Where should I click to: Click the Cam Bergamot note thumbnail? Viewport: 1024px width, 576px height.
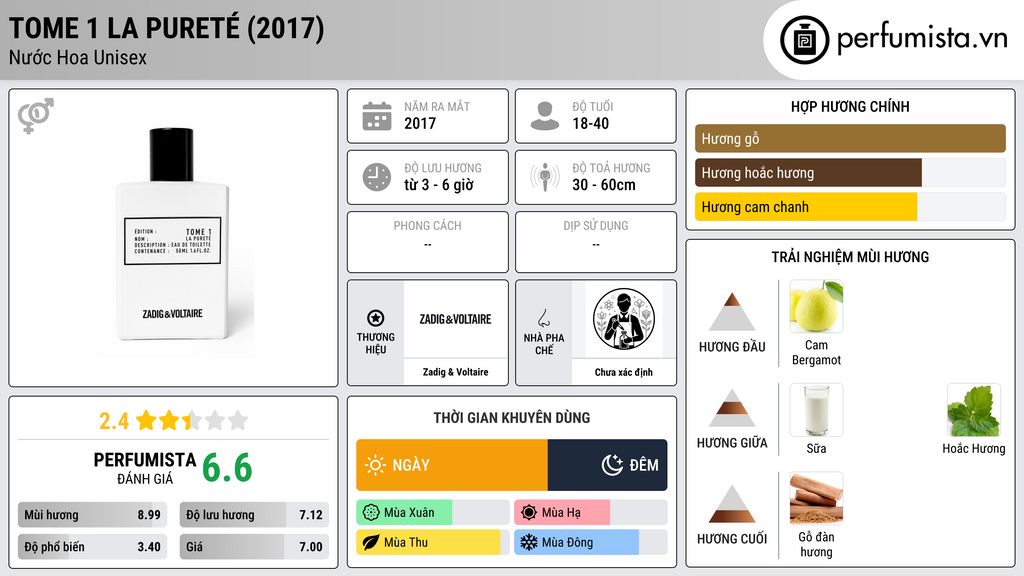pyautogui.click(x=816, y=306)
